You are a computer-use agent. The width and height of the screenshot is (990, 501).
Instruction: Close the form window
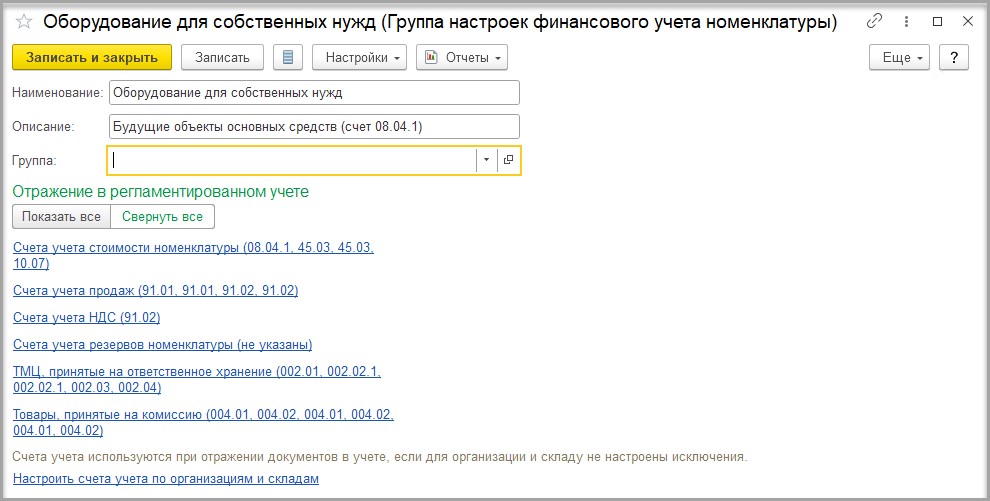(x=968, y=21)
